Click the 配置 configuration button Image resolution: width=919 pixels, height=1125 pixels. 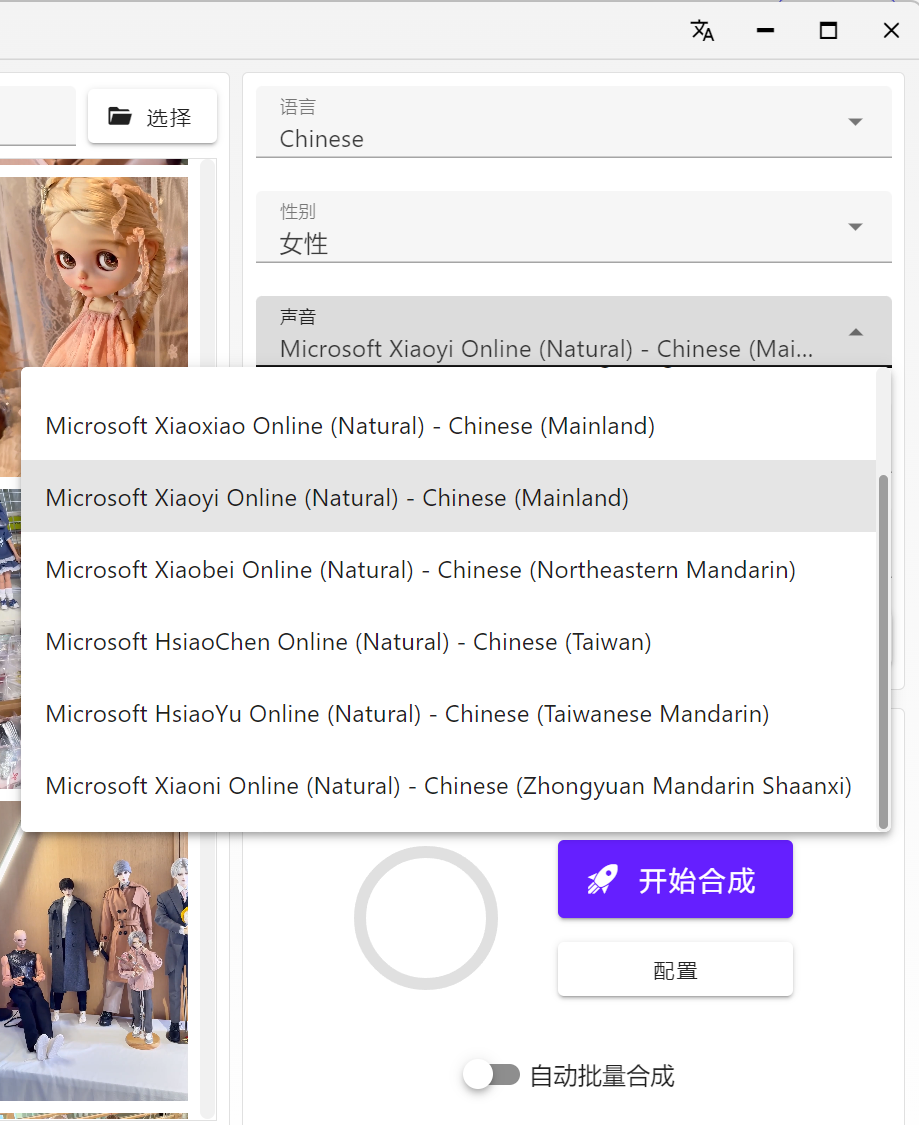[675, 970]
